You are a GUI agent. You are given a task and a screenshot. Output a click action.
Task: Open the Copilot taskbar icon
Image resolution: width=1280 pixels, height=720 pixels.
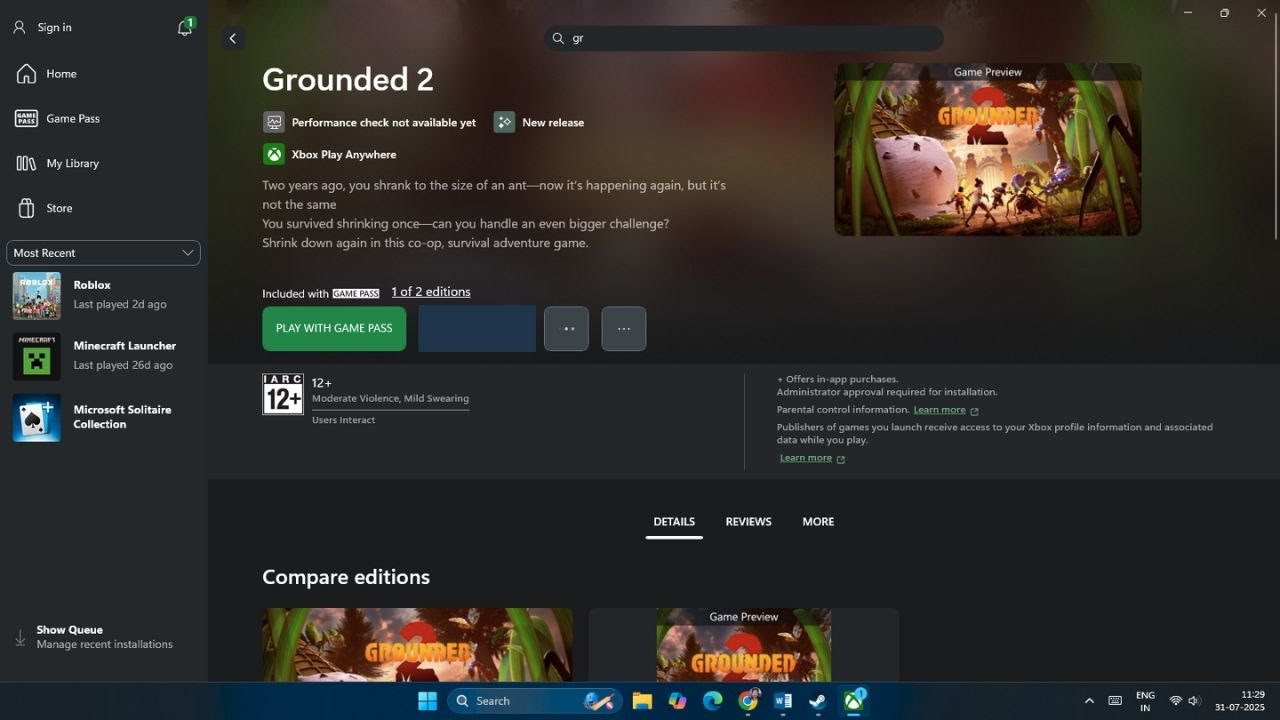pyautogui.click(x=678, y=701)
